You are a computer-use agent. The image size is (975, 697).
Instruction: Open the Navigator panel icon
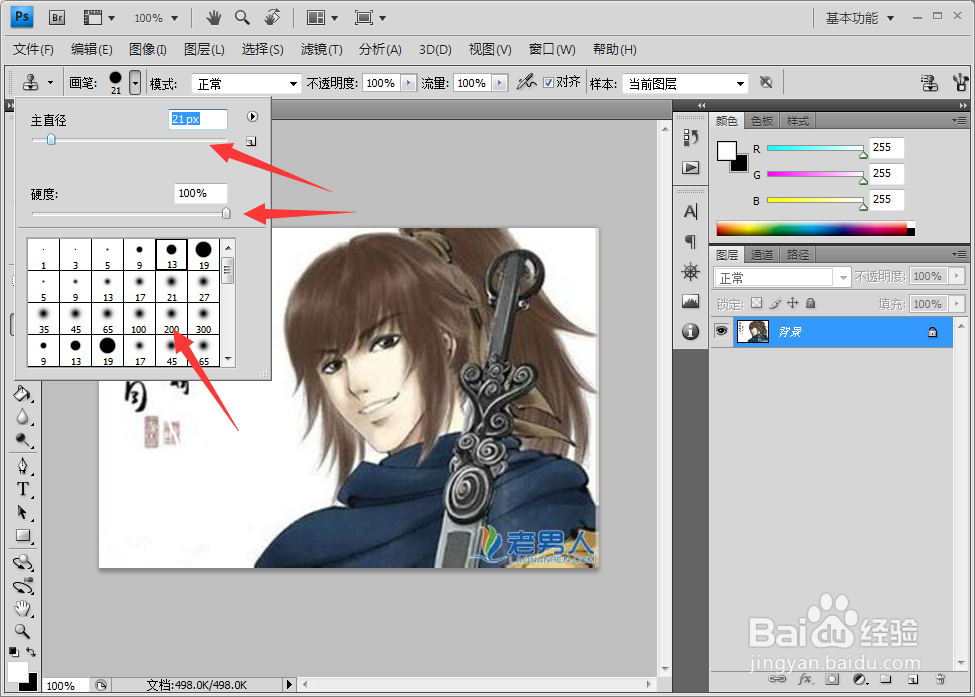690,272
